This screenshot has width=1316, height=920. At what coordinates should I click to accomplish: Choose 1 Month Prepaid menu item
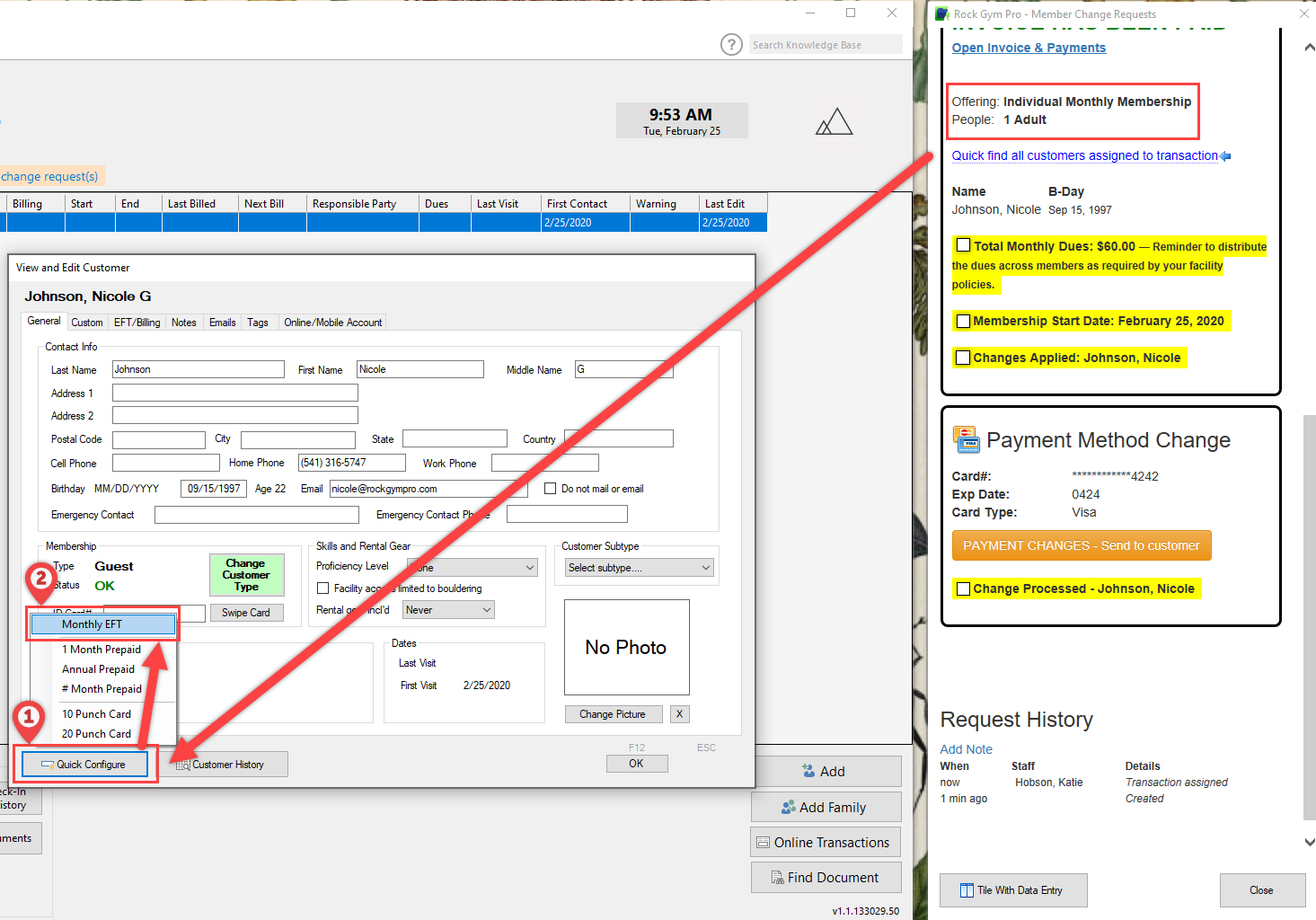[103, 650]
